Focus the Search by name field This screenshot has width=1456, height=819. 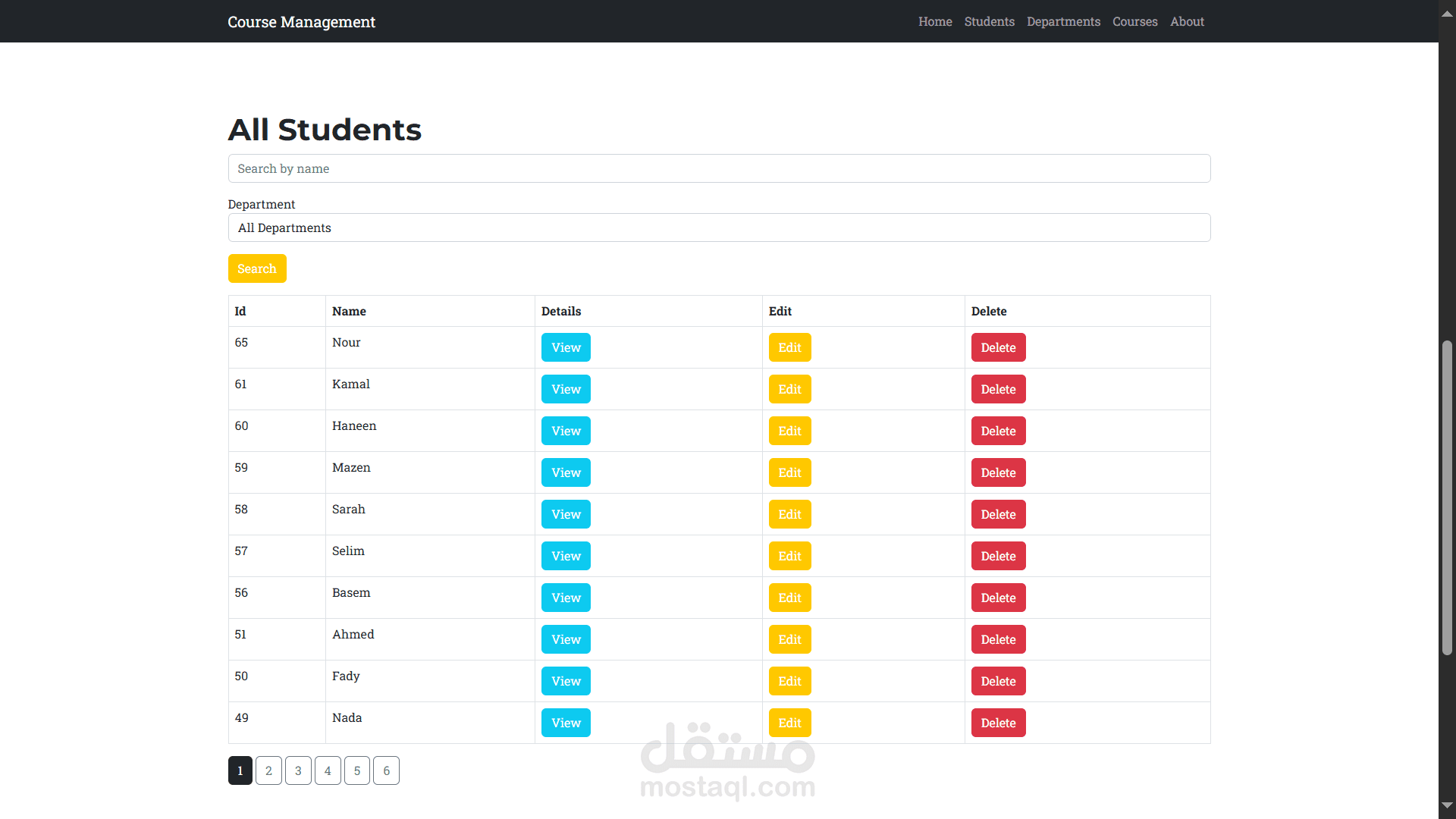coord(718,168)
